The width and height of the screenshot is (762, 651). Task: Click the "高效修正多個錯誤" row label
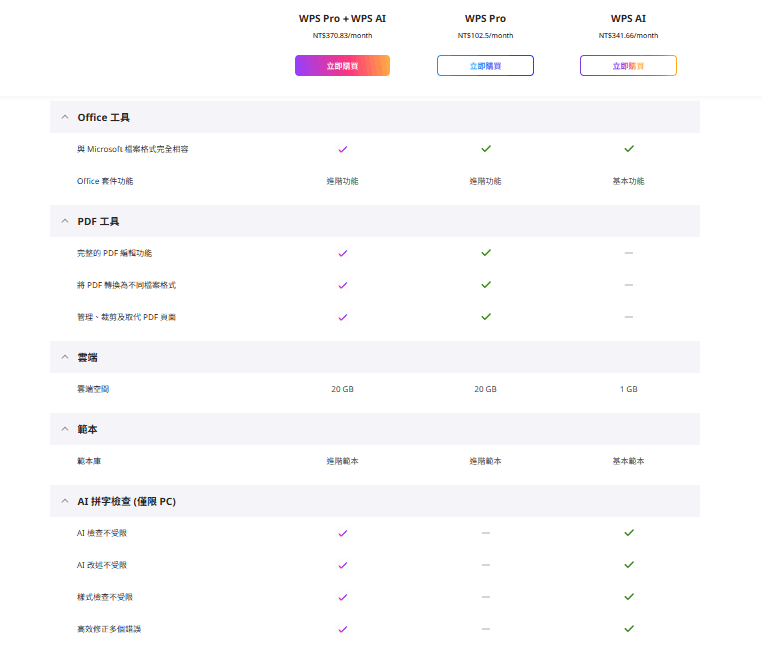point(109,629)
